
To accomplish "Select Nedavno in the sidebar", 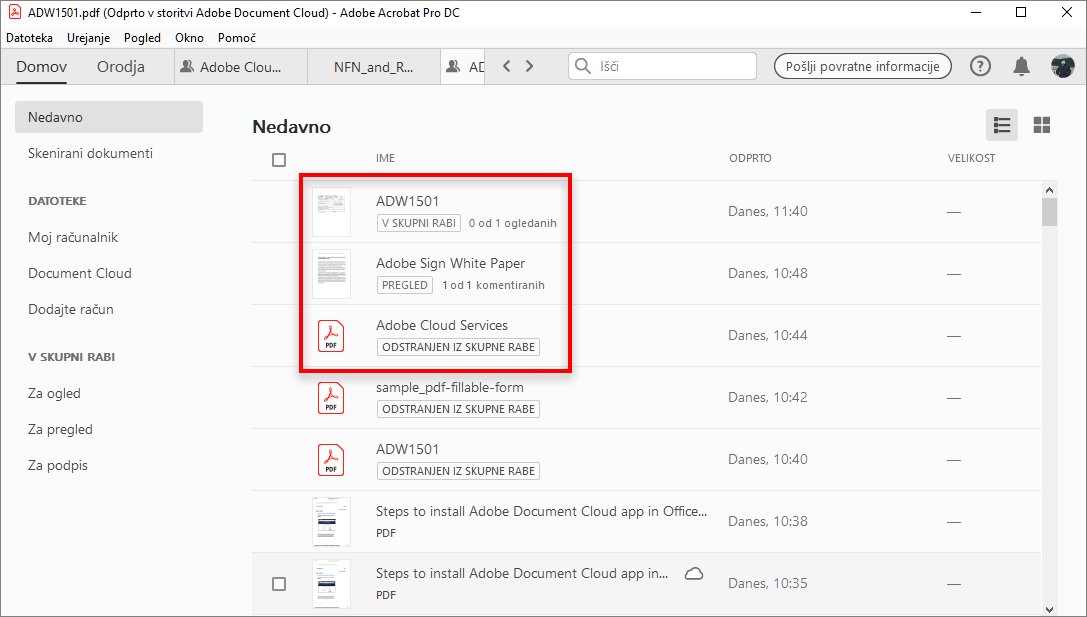I will coord(109,117).
